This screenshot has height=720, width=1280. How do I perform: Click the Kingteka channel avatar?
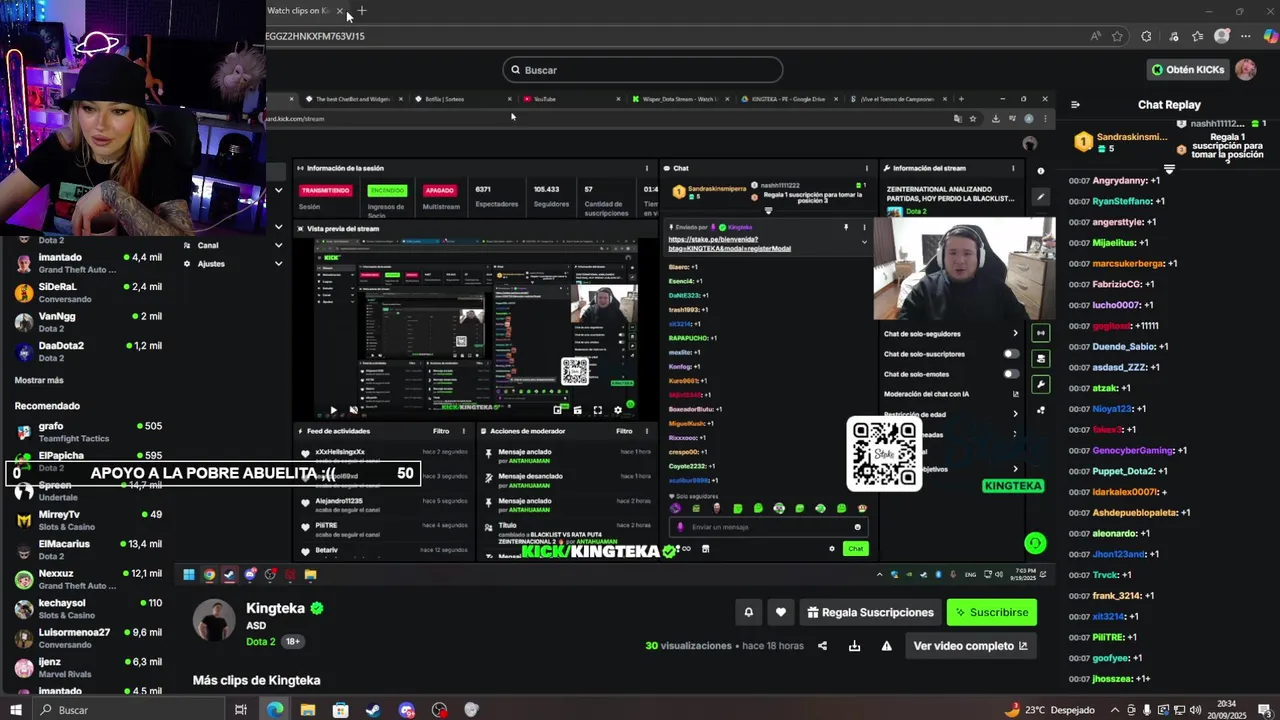point(214,621)
